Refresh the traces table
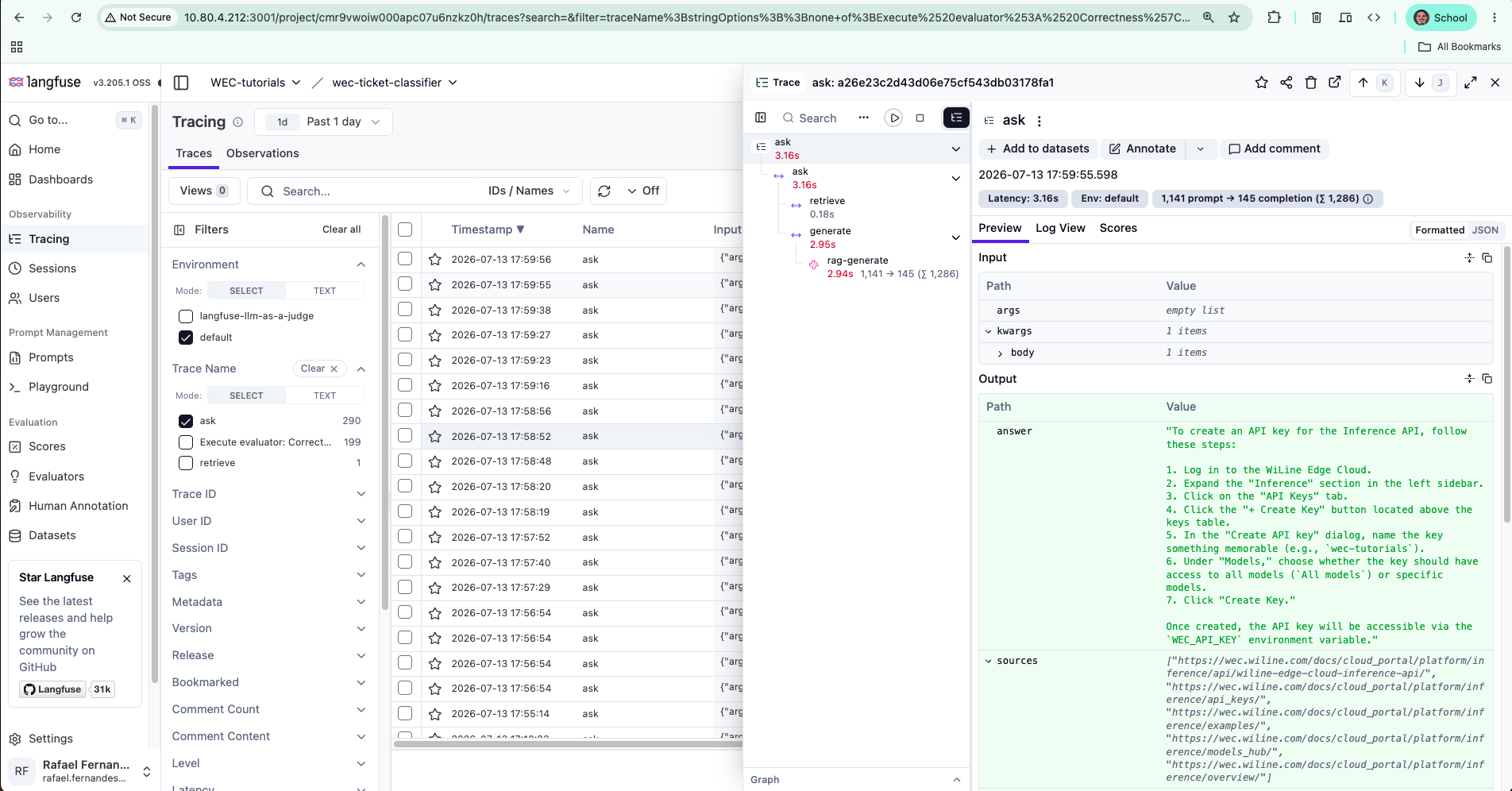Viewport: 1512px width, 791px height. tap(604, 191)
